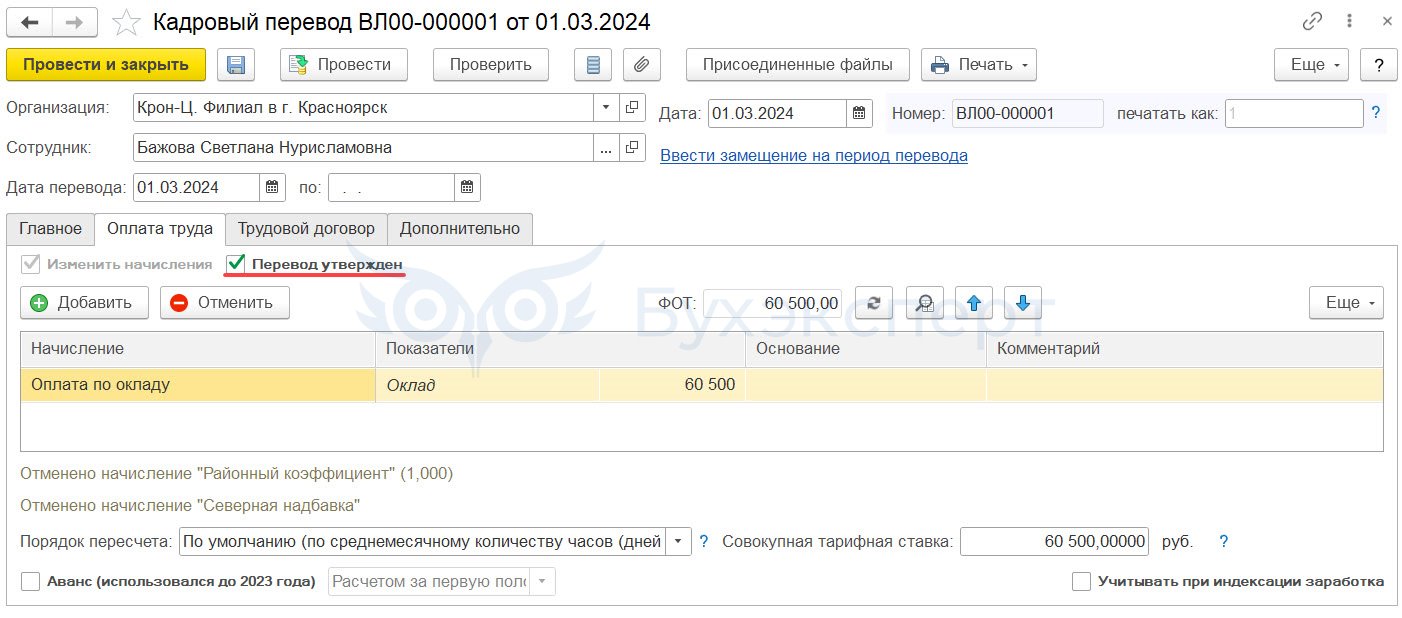Click Добавить to add accrual
1402x618 pixels.
(x=84, y=303)
